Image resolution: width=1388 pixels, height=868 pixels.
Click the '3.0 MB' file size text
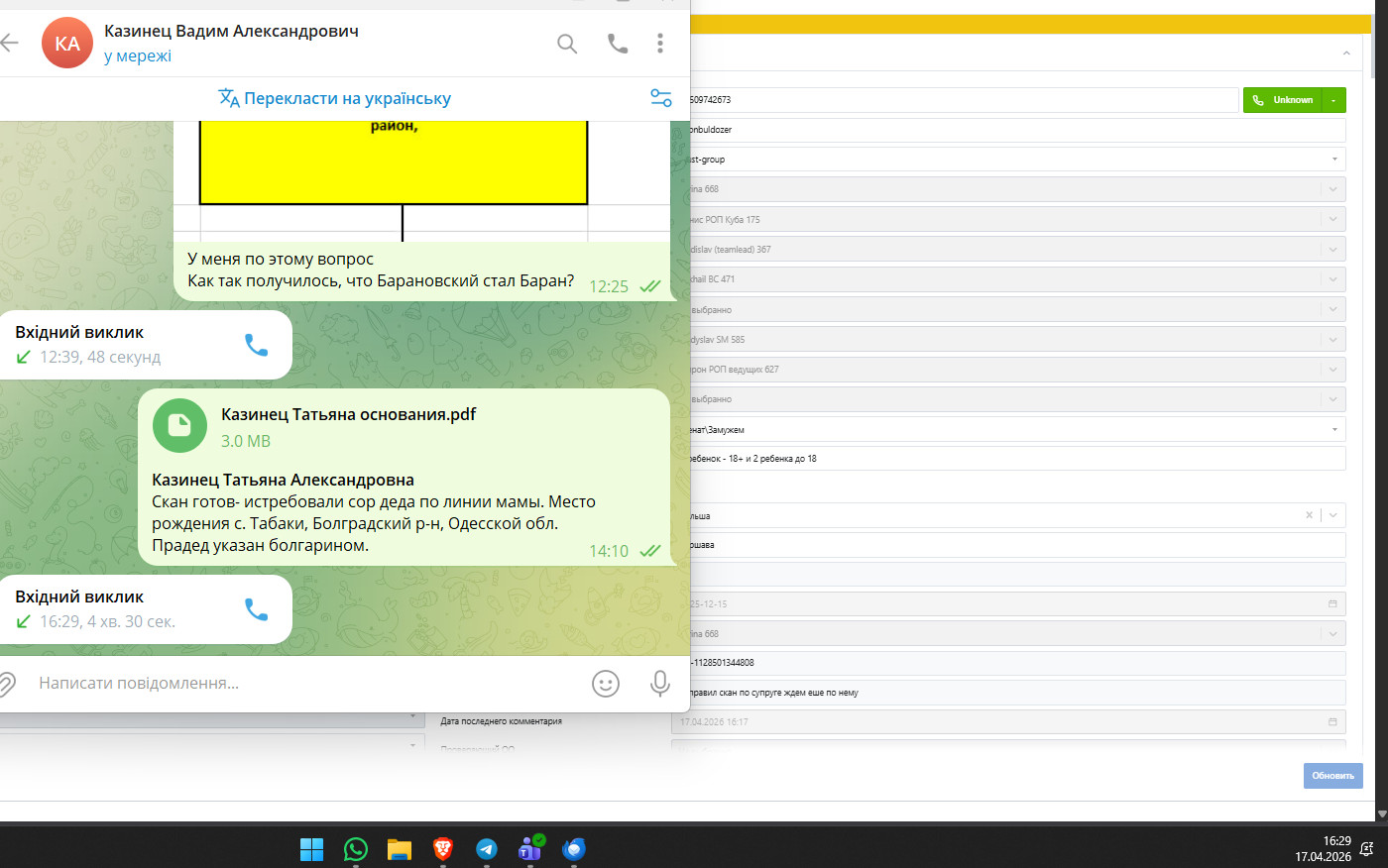click(246, 441)
